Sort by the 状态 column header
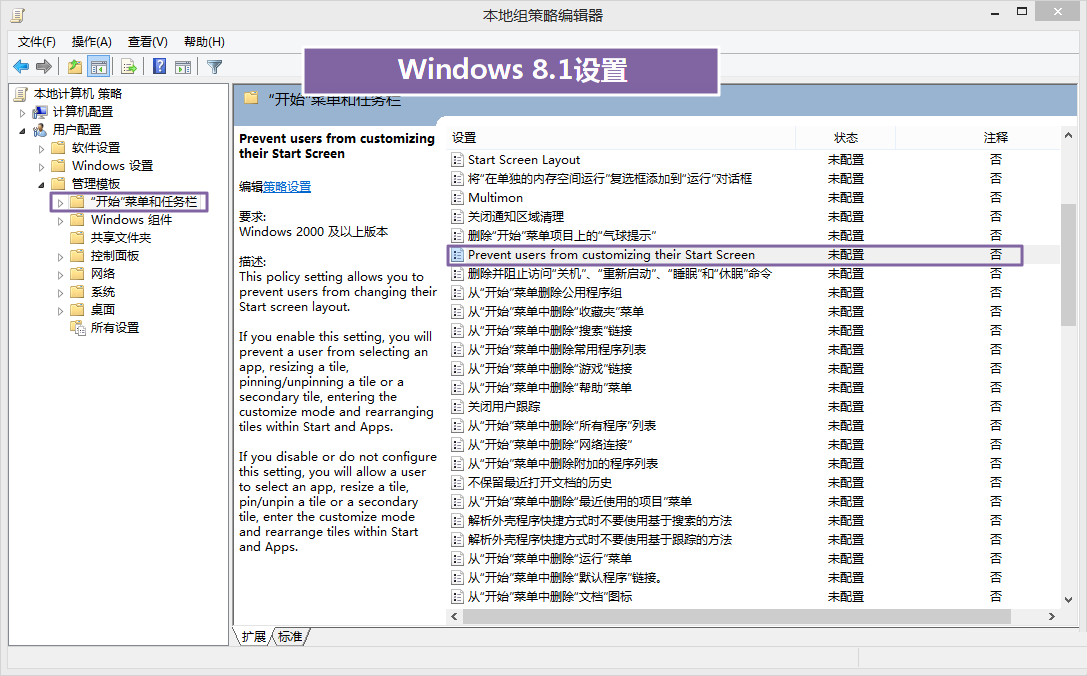Image resolution: width=1087 pixels, height=676 pixels. [x=846, y=137]
